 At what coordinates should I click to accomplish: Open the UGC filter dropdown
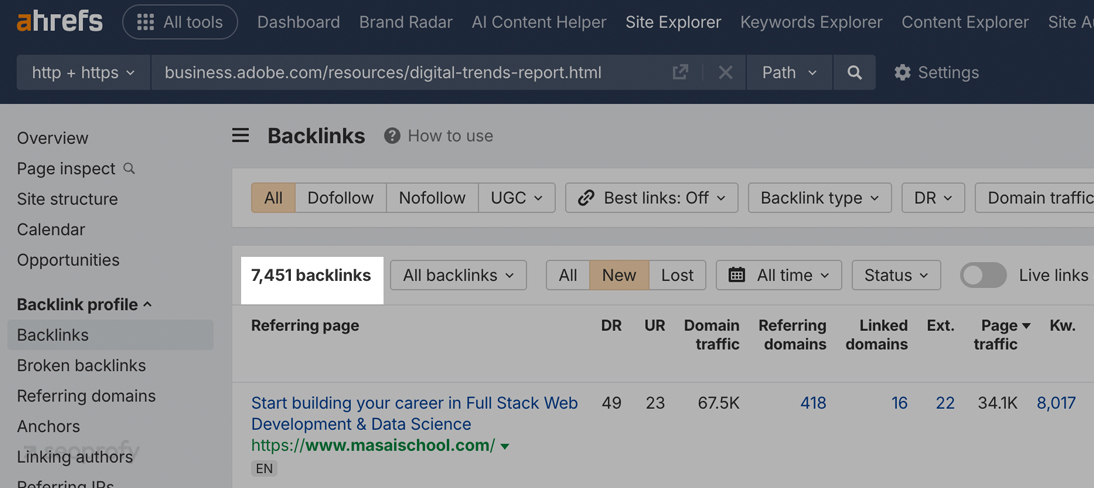point(517,198)
